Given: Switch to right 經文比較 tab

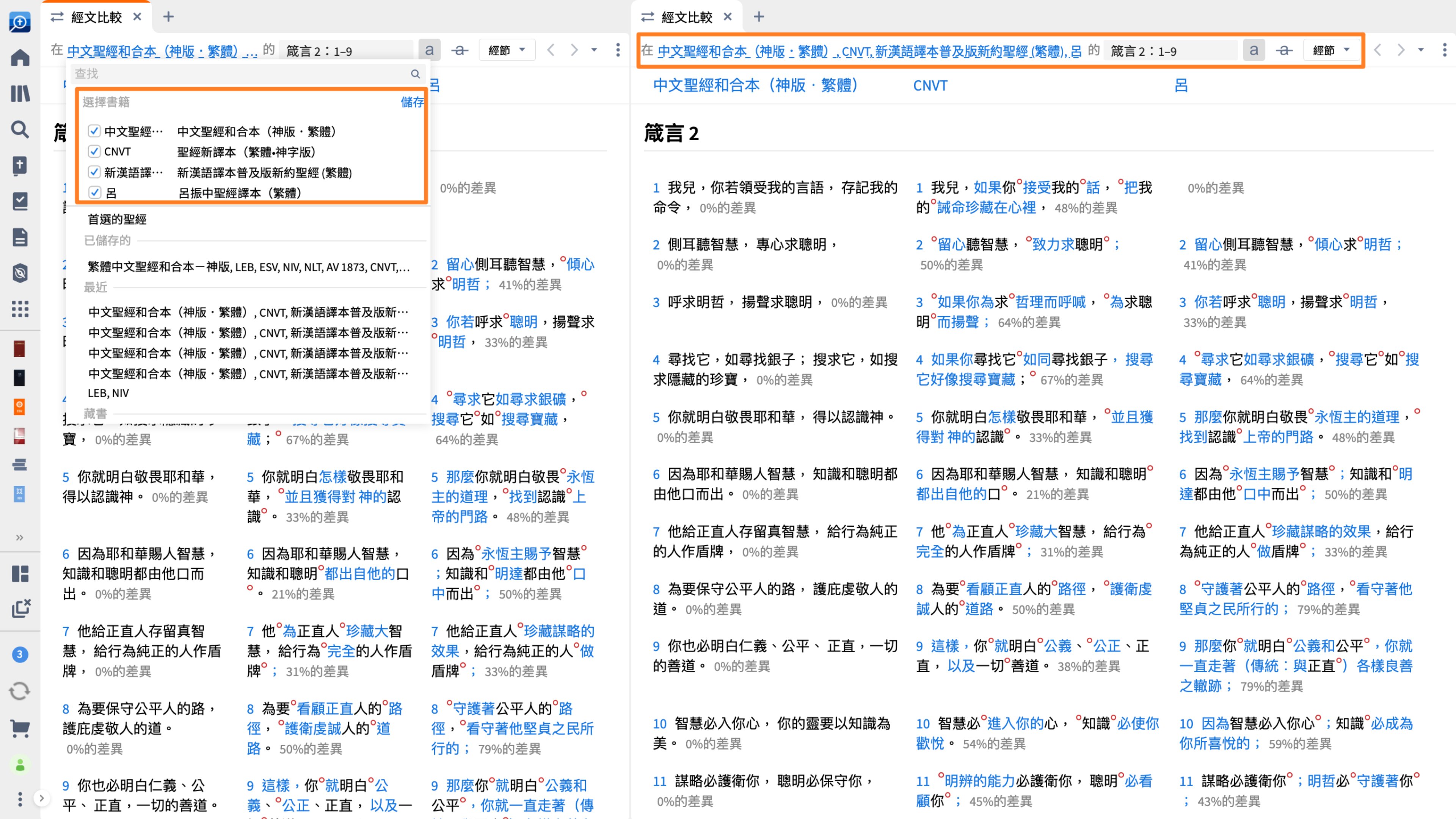Looking at the screenshot, I should coord(686,17).
